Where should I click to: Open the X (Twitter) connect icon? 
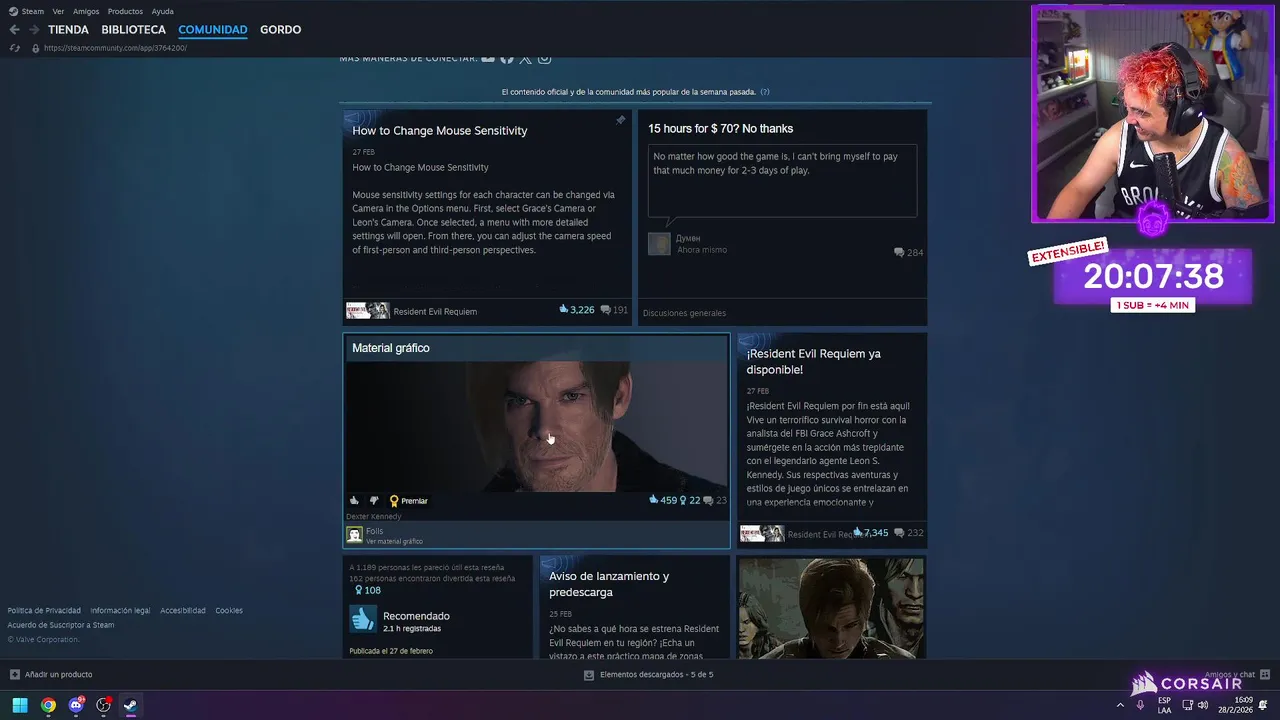coord(526,59)
